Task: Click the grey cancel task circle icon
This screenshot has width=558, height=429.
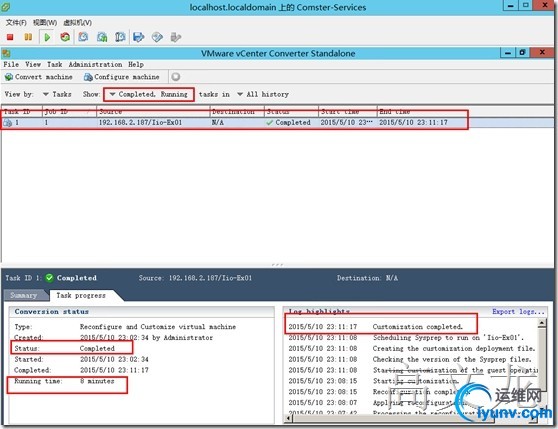Action: 175,77
